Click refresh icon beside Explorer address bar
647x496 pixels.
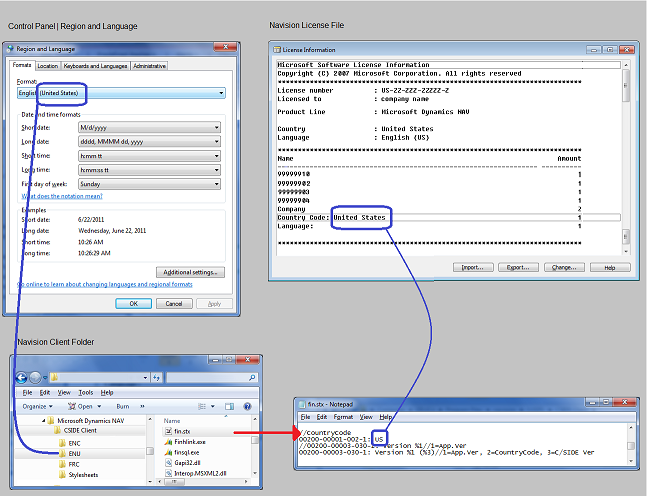[156, 377]
